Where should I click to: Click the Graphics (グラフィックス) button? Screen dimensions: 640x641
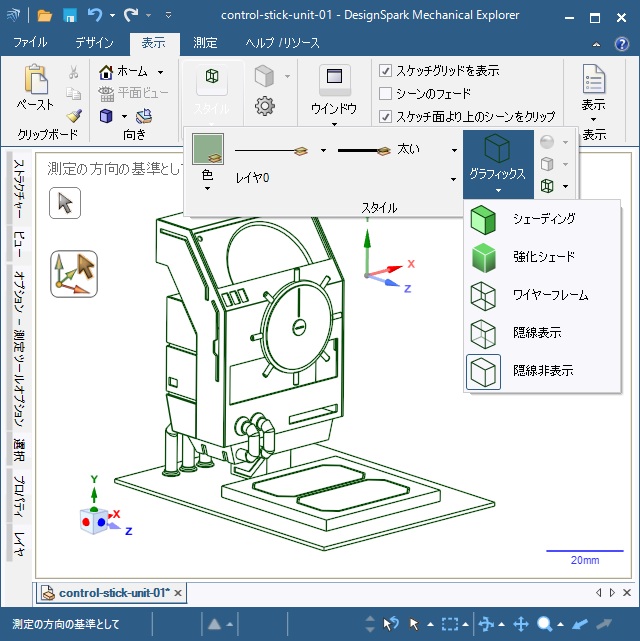coord(497,160)
